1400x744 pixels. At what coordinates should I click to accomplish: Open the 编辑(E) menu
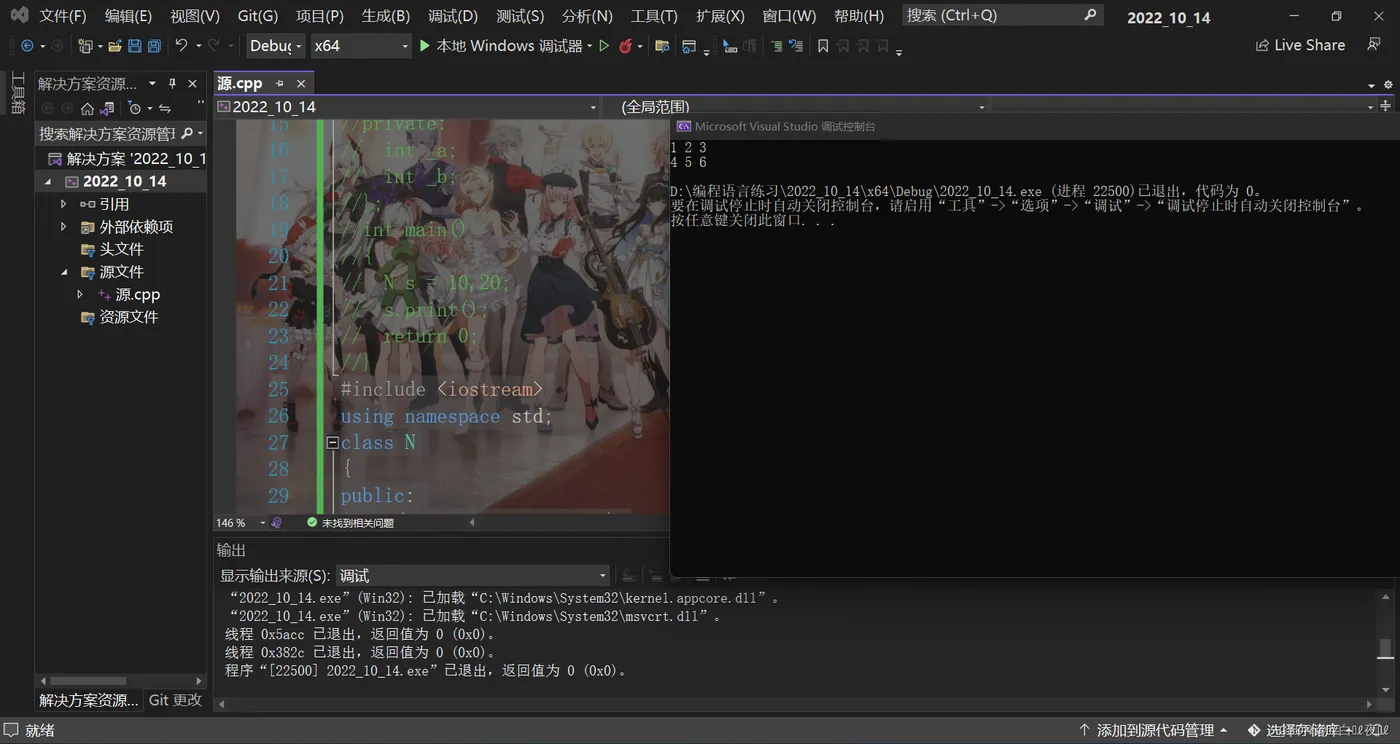point(128,16)
